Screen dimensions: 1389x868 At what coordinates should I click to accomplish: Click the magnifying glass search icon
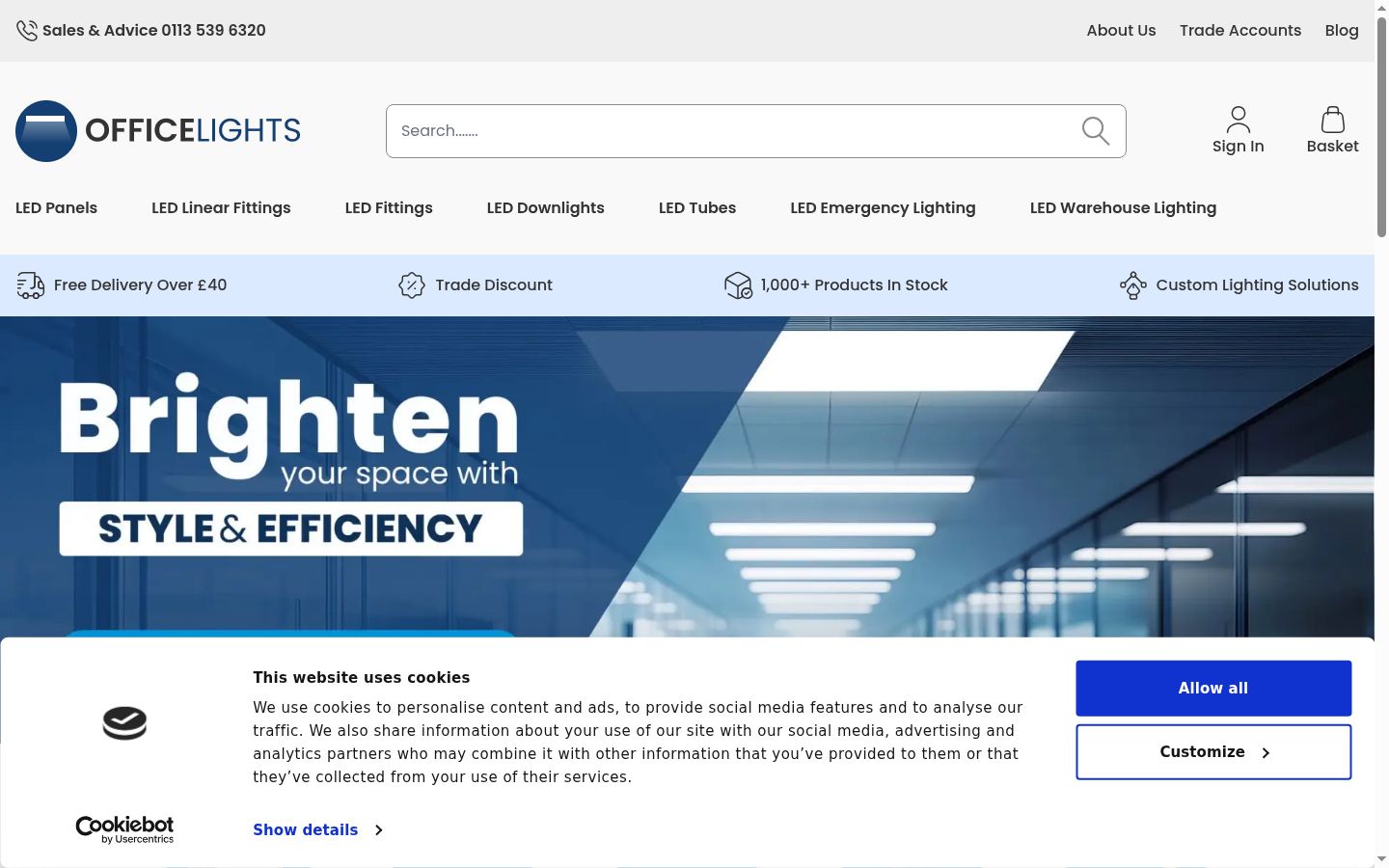pos(1096,131)
